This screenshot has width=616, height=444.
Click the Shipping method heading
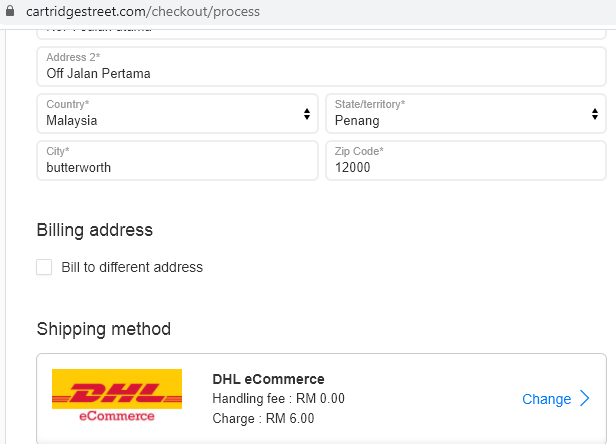point(104,329)
